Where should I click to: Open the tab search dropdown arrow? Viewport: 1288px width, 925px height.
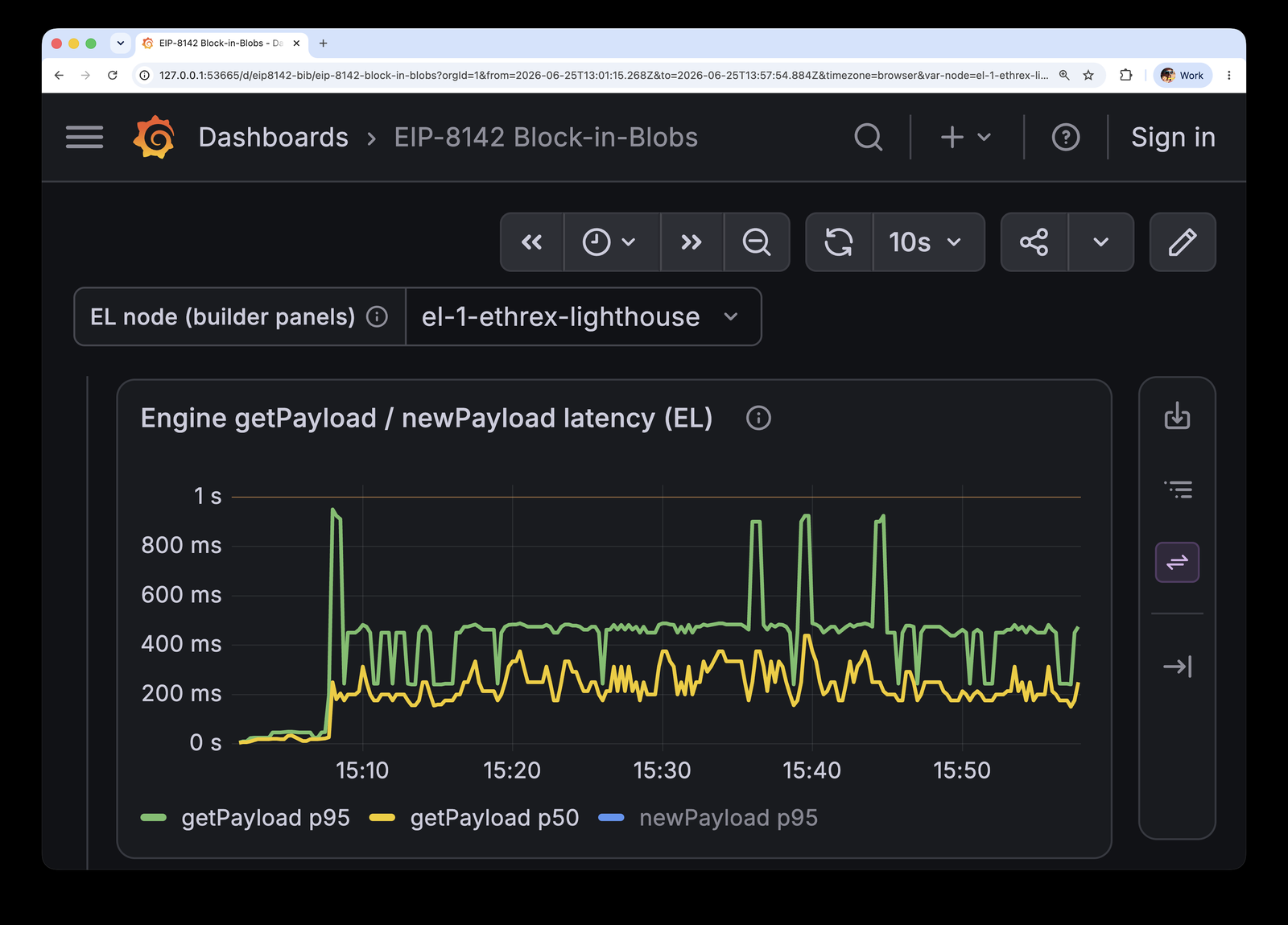121,43
